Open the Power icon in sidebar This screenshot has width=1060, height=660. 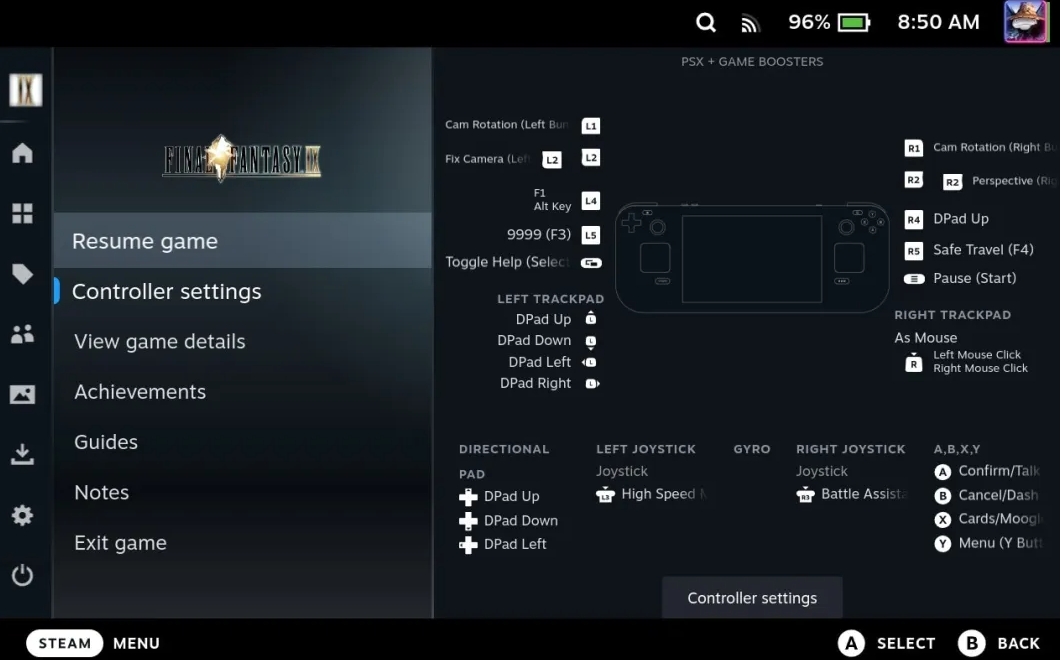pos(22,575)
